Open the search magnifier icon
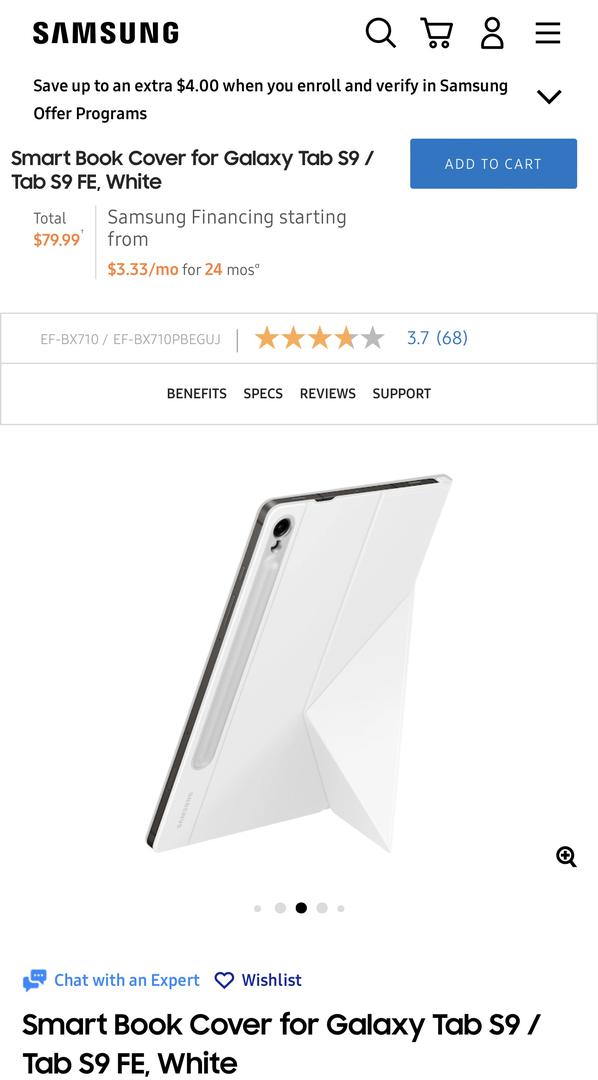The height and width of the screenshot is (1080, 598). (380, 32)
